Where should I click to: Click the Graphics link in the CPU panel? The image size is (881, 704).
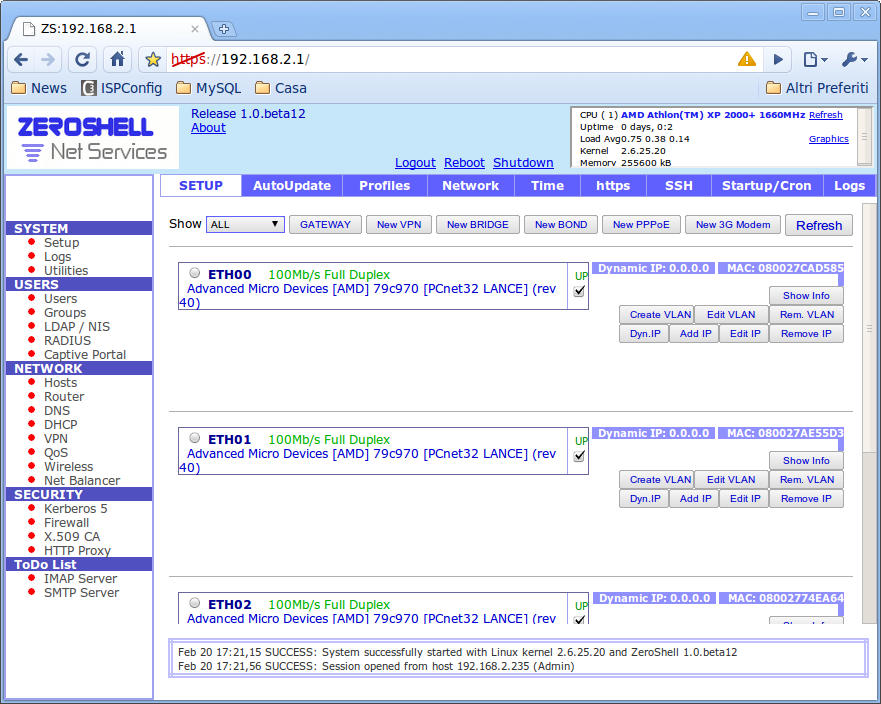pyautogui.click(x=829, y=139)
